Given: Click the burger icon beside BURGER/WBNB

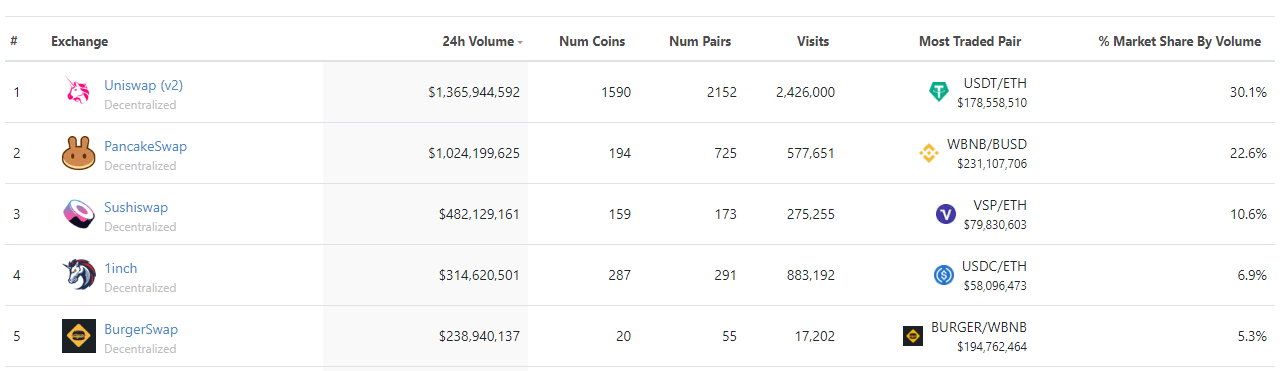Looking at the screenshot, I should 913,336.
